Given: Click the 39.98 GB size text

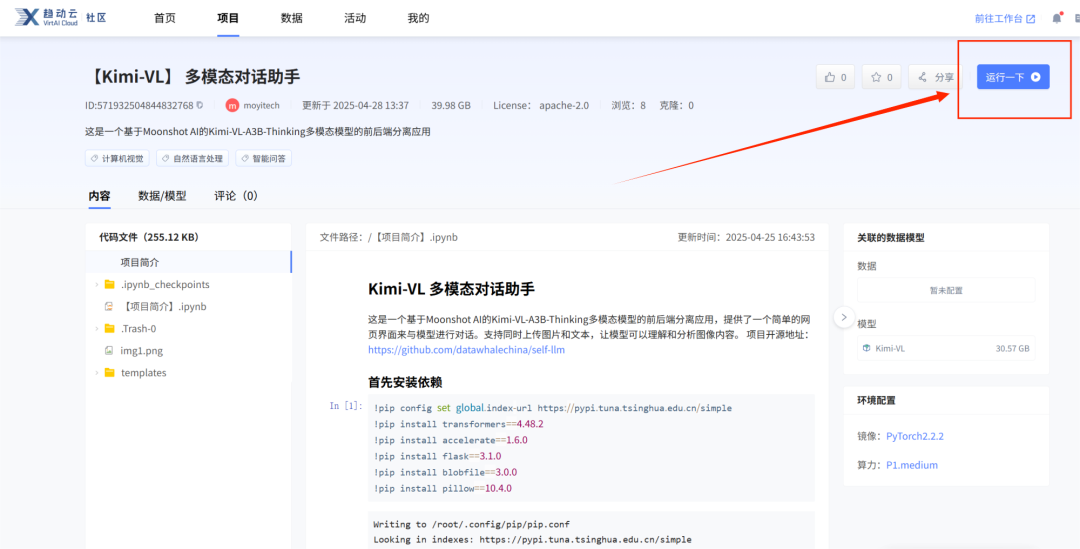Looking at the screenshot, I should pyautogui.click(x=451, y=105).
